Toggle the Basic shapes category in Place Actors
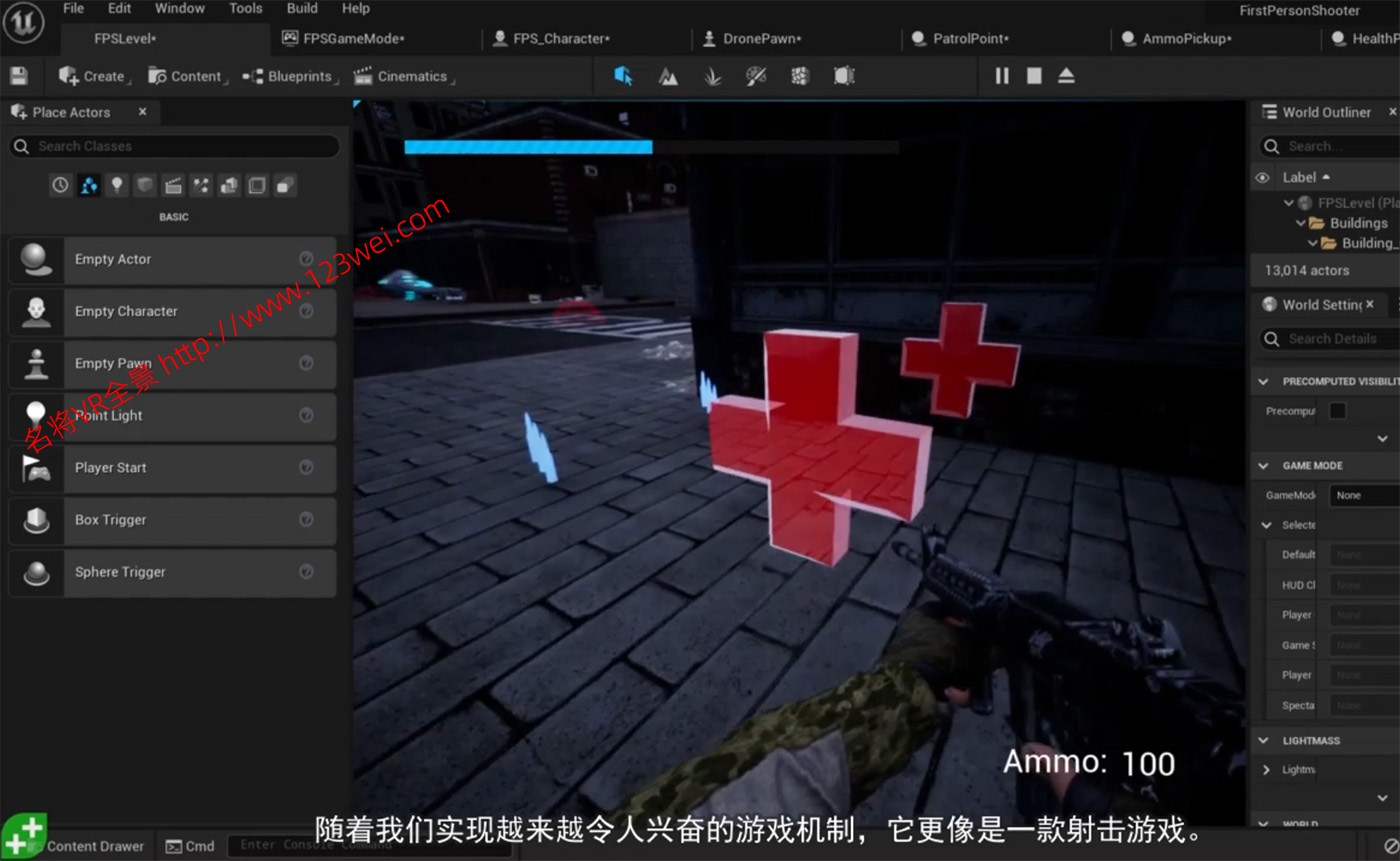This screenshot has height=861, width=1400. click(x=88, y=184)
